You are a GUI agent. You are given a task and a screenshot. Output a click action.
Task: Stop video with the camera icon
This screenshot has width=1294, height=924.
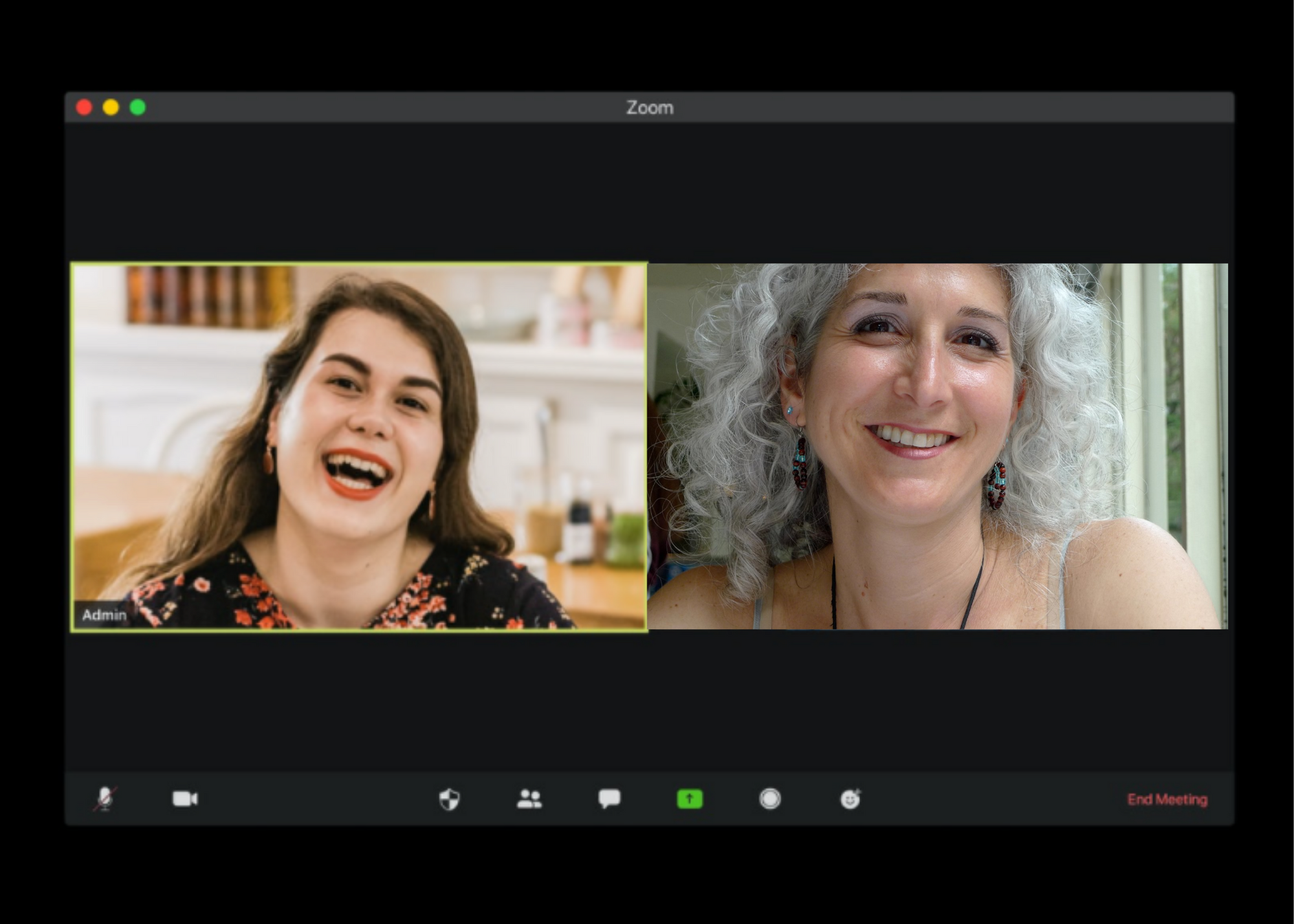click(185, 798)
